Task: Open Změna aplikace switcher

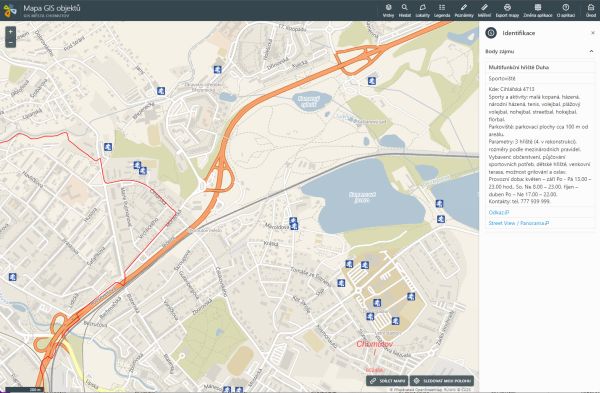Action: pyautogui.click(x=538, y=10)
